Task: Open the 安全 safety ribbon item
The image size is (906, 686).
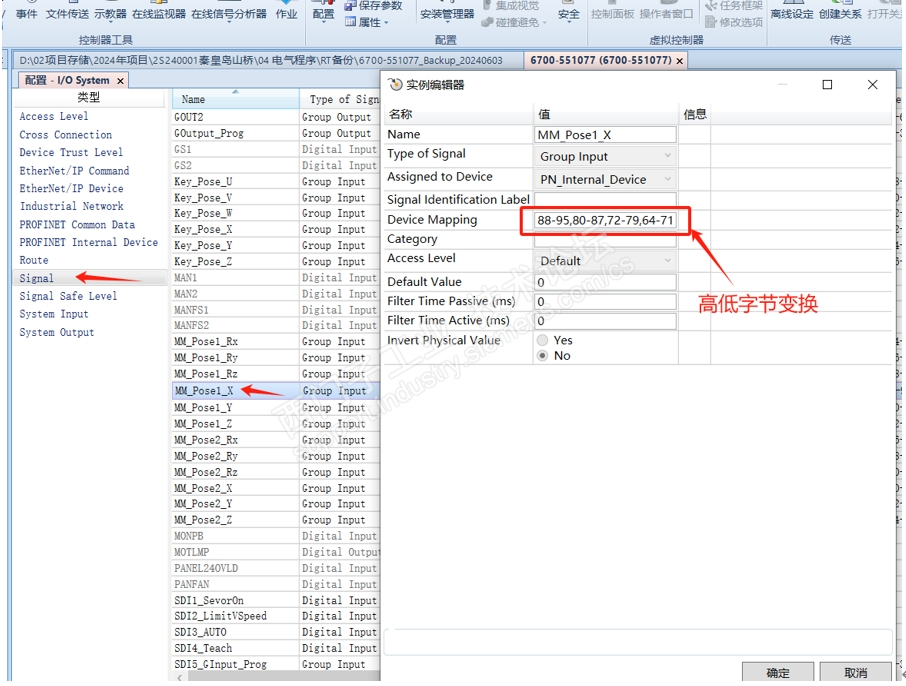Action: pos(569,14)
